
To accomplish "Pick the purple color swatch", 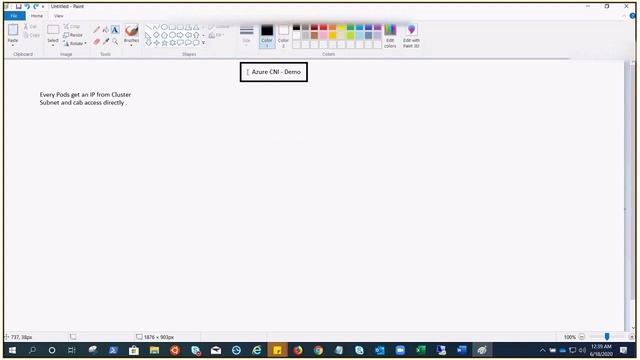I will pos(378,27).
